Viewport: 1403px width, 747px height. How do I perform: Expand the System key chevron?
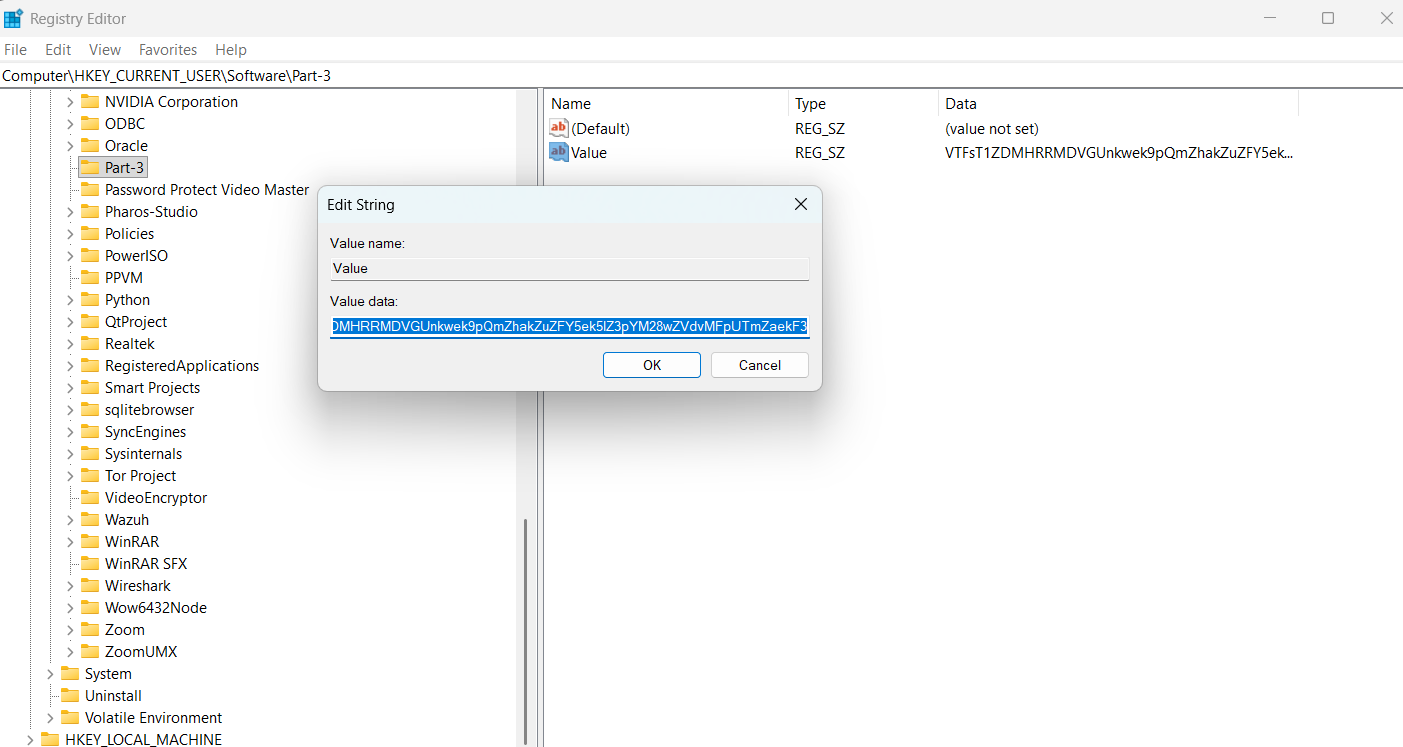[x=50, y=674]
